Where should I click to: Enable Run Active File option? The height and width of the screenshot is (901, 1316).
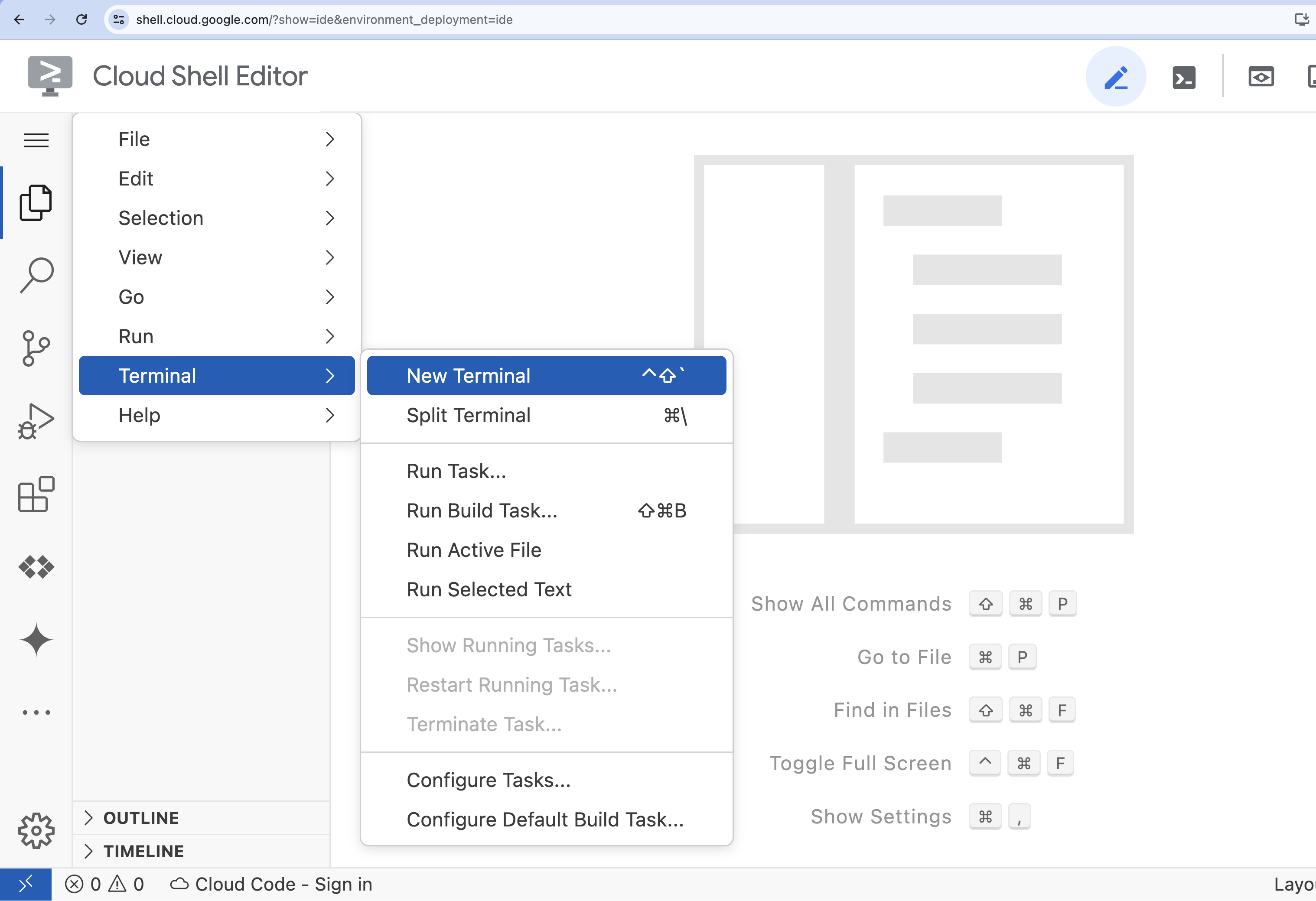[x=474, y=550]
